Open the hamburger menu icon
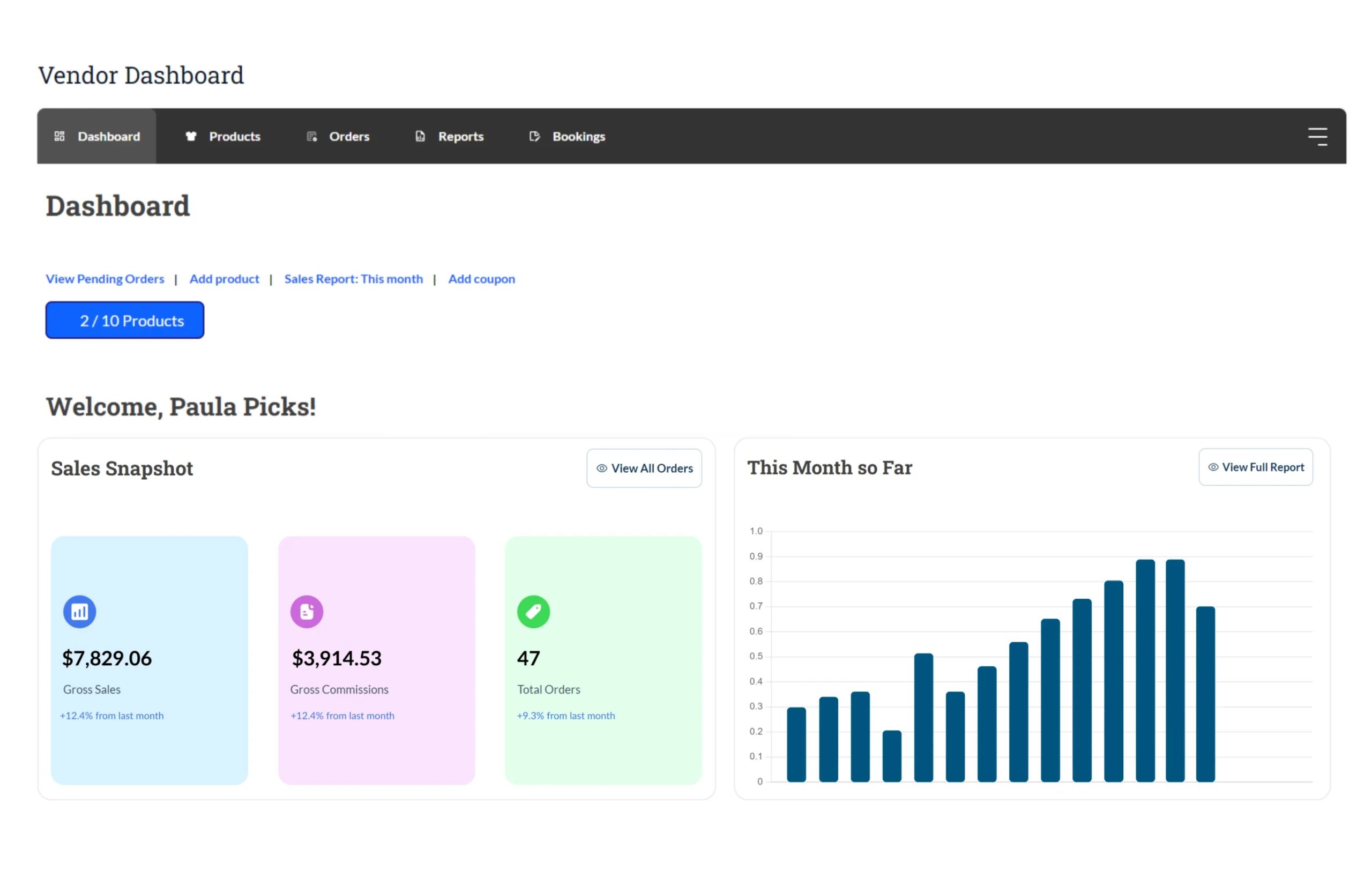The width and height of the screenshot is (1372, 893). (x=1317, y=137)
